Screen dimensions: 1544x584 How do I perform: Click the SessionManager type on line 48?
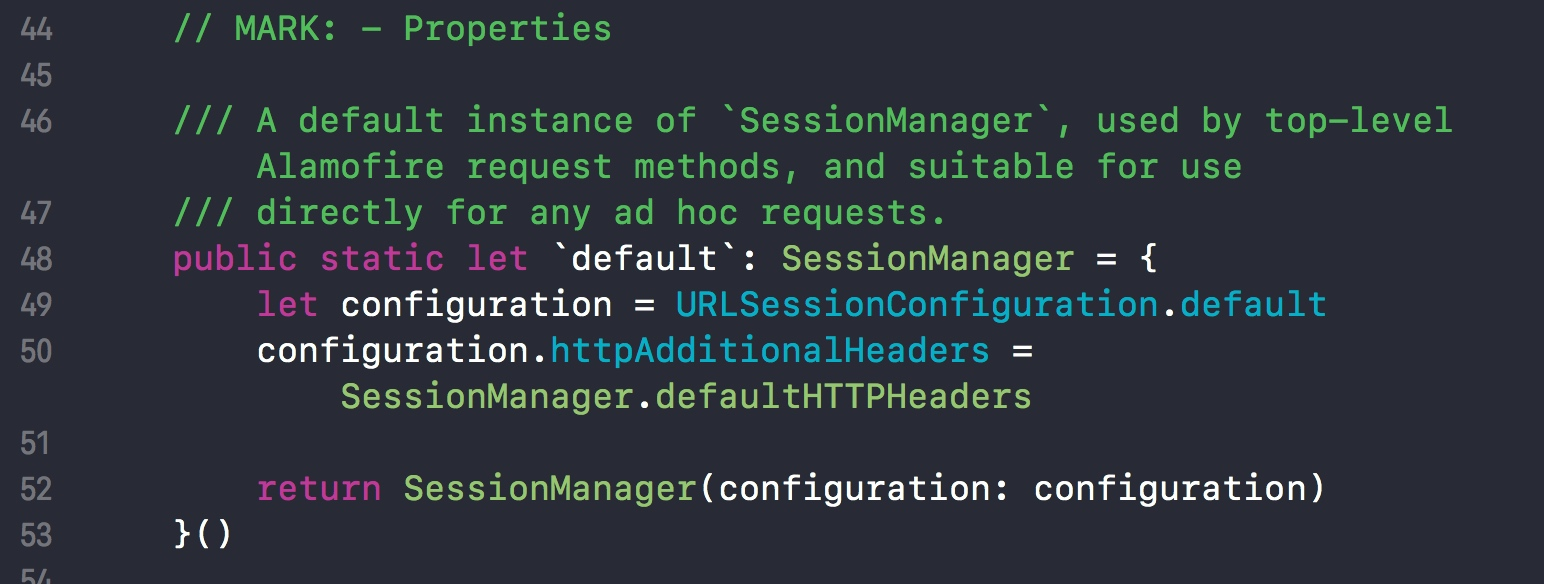(x=928, y=260)
